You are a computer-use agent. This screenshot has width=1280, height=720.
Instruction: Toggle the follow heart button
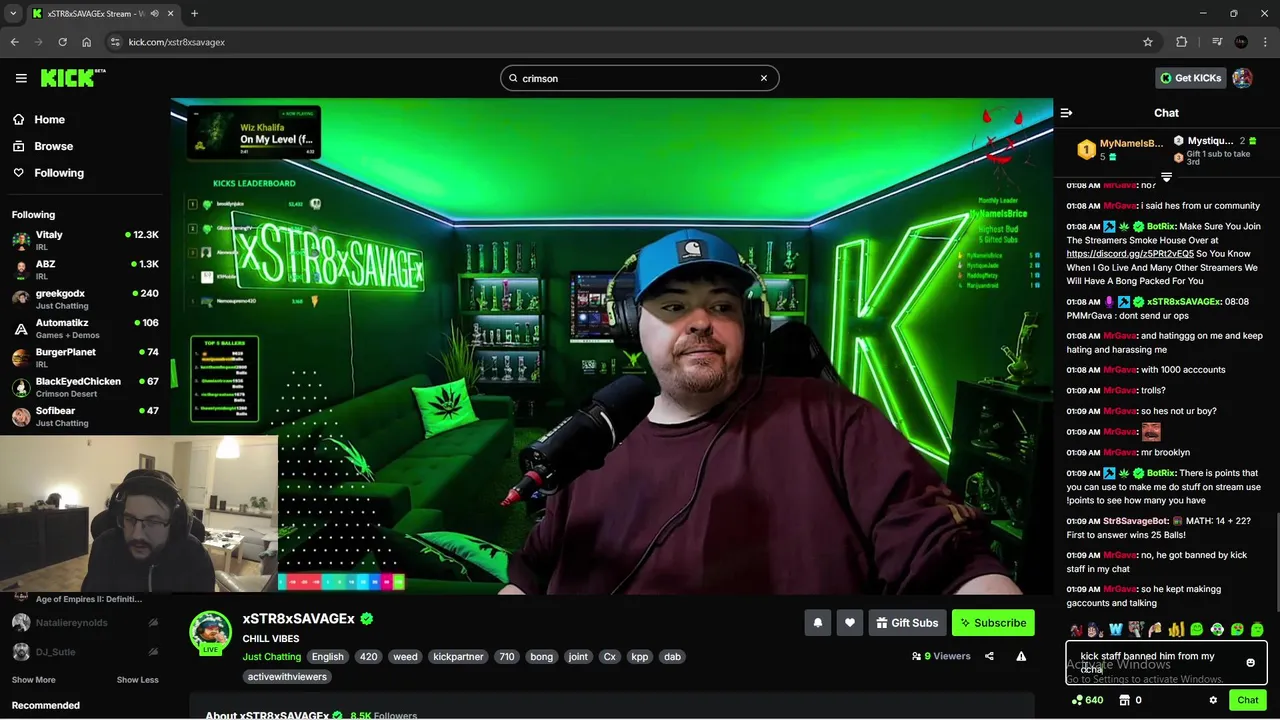coord(849,623)
